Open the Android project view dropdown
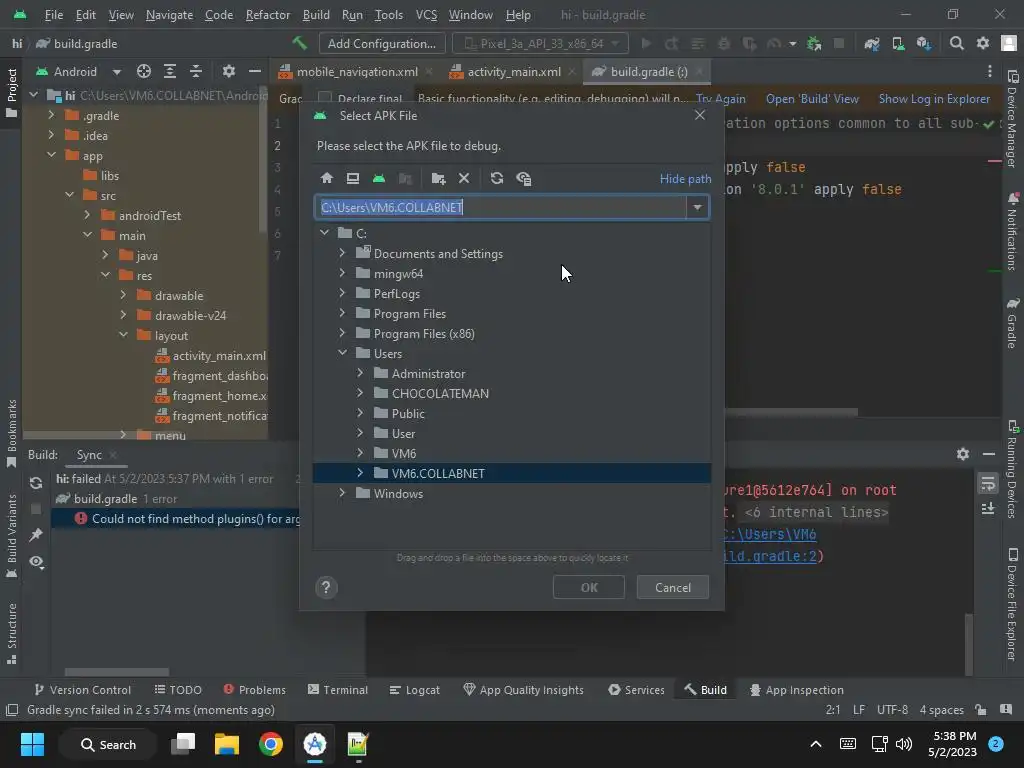Screen dimensions: 1024x768 (78, 71)
